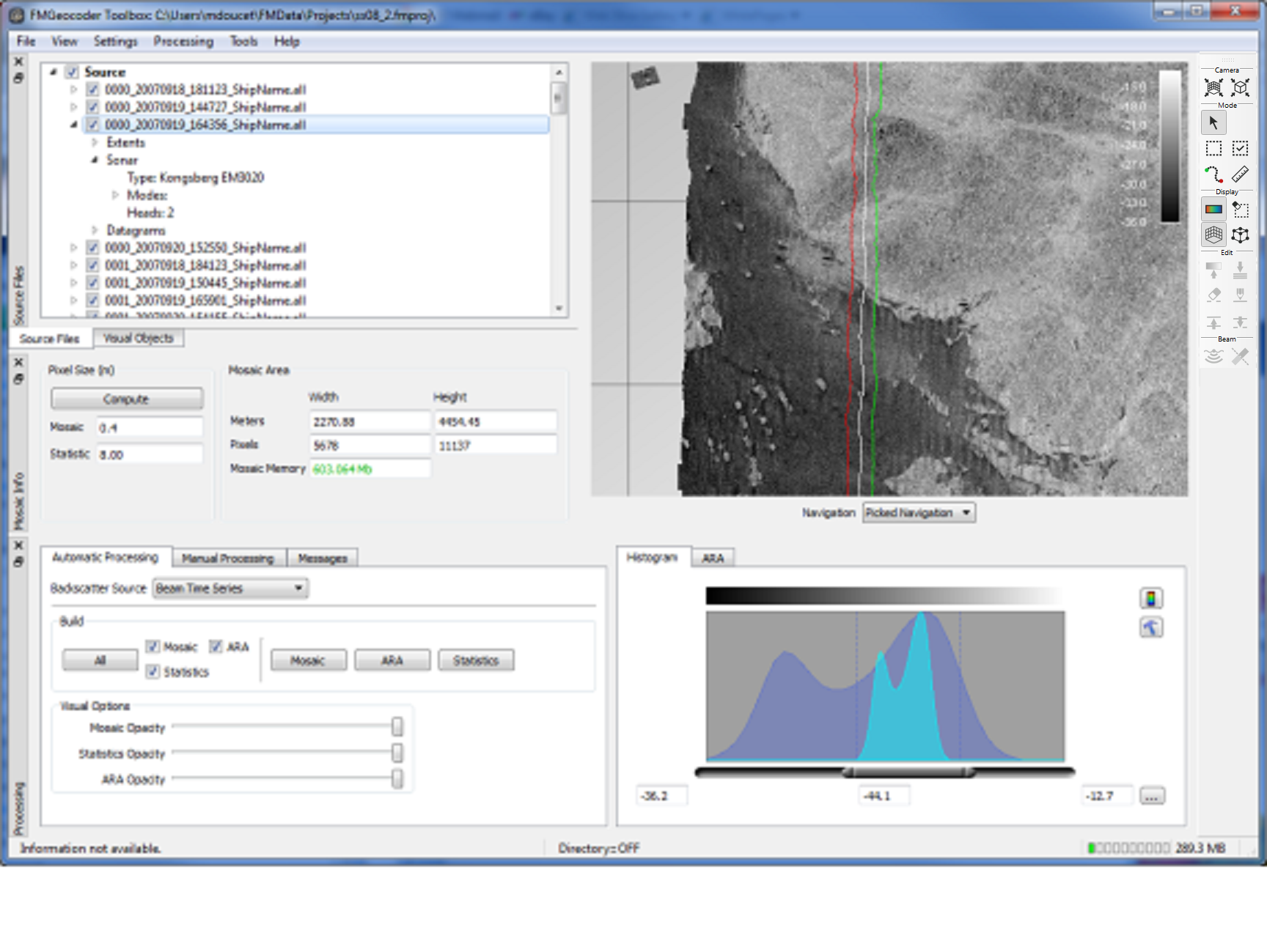Click the Compute pixel size button

pyautogui.click(x=126, y=399)
